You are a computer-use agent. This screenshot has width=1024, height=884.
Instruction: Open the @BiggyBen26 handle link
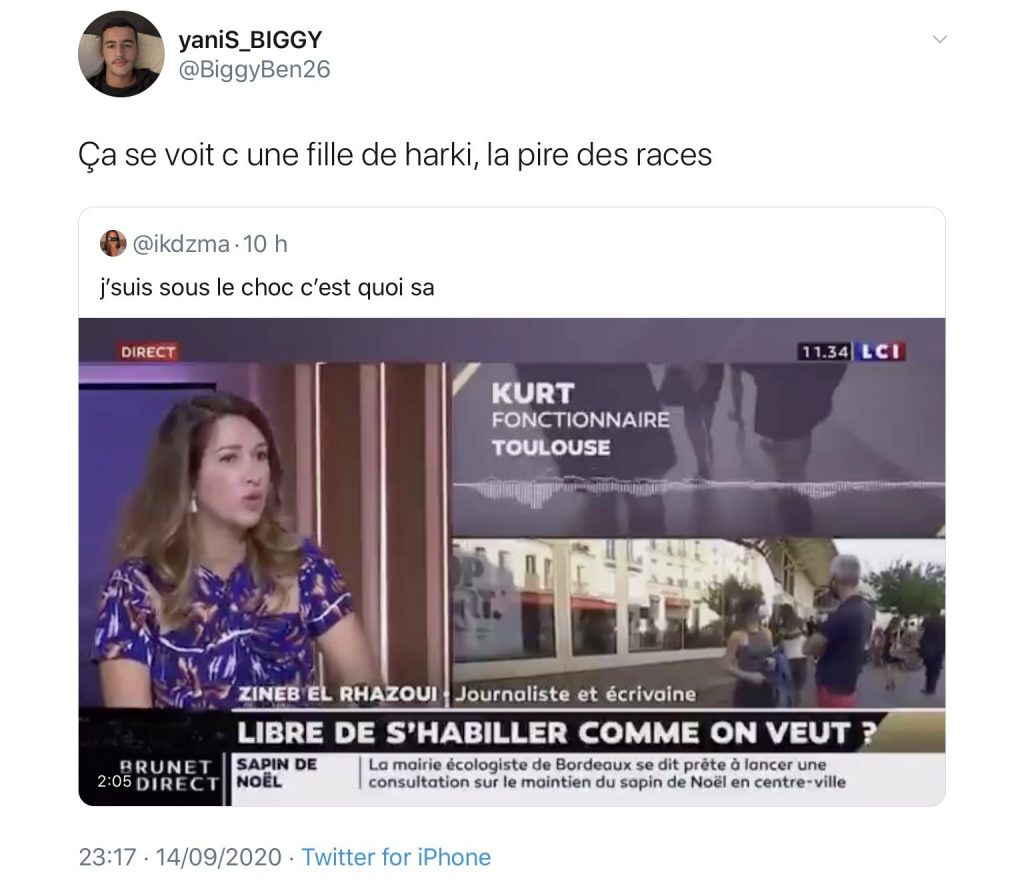pos(254,69)
